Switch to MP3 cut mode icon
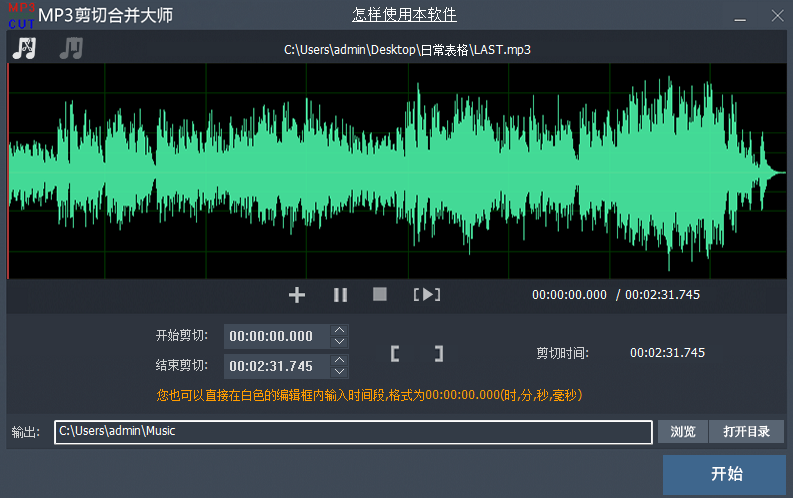Image resolution: width=793 pixels, height=498 pixels. coord(23,48)
